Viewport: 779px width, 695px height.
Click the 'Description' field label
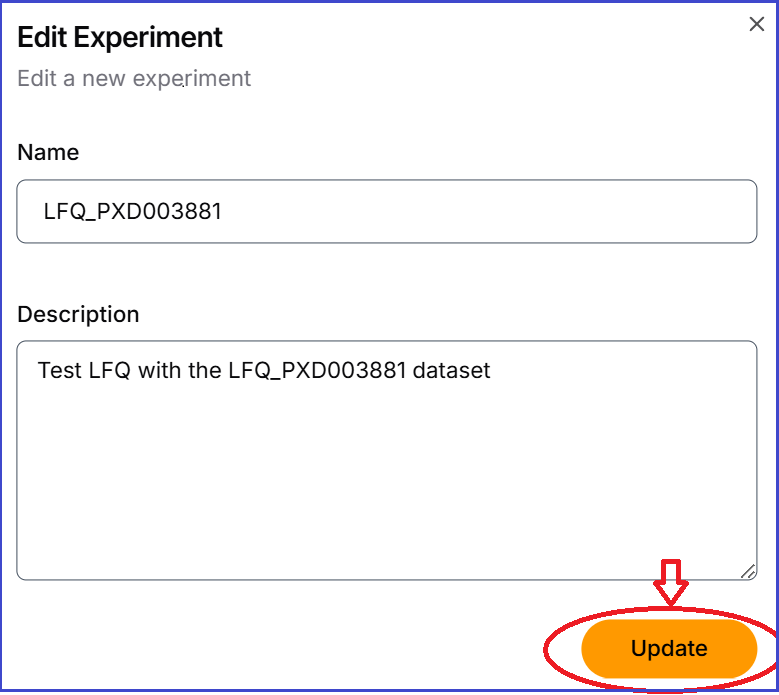(78, 314)
